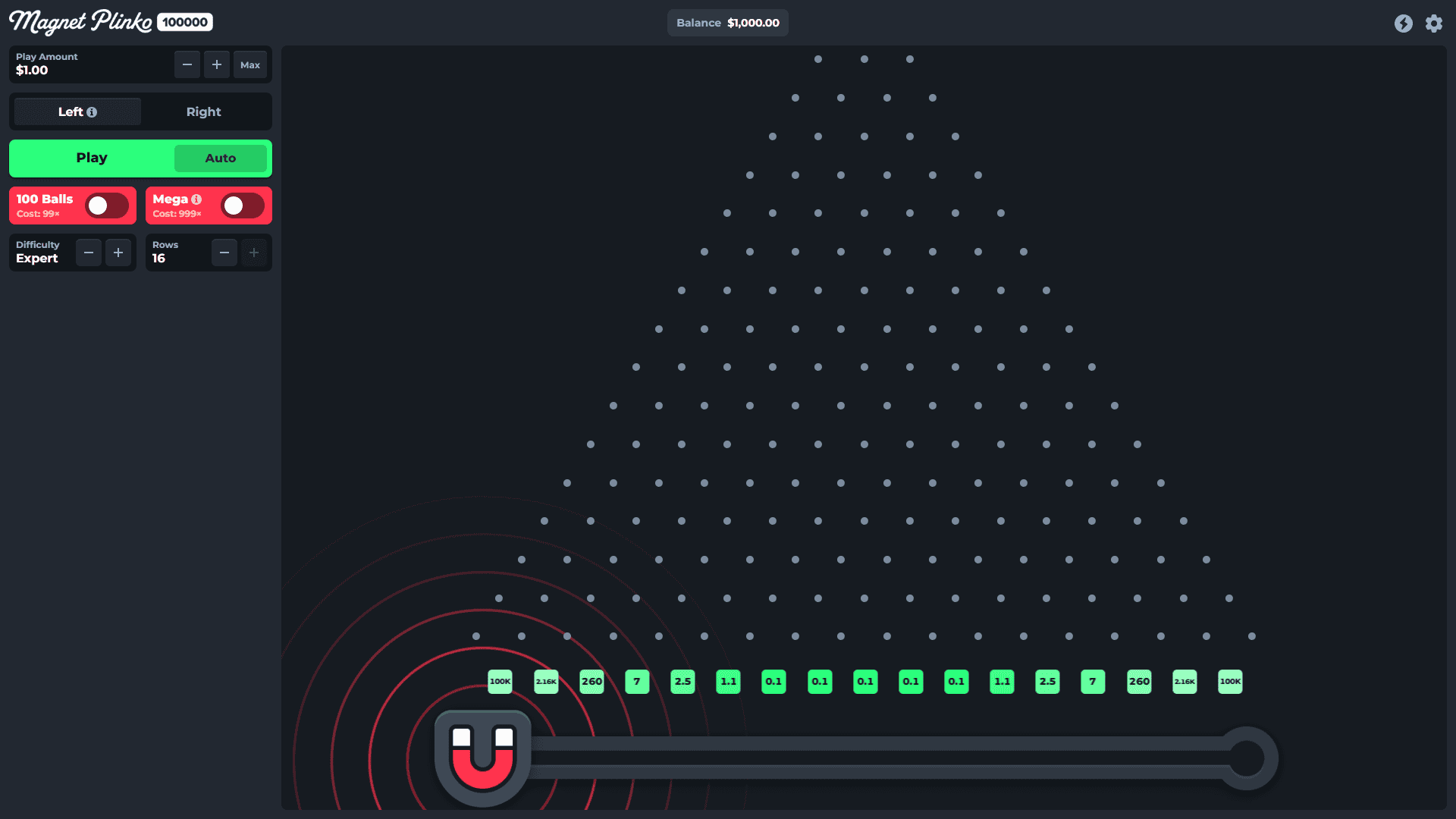Click the ring end of magnet track
Viewport: 1456px width, 819px height.
click(x=1246, y=758)
